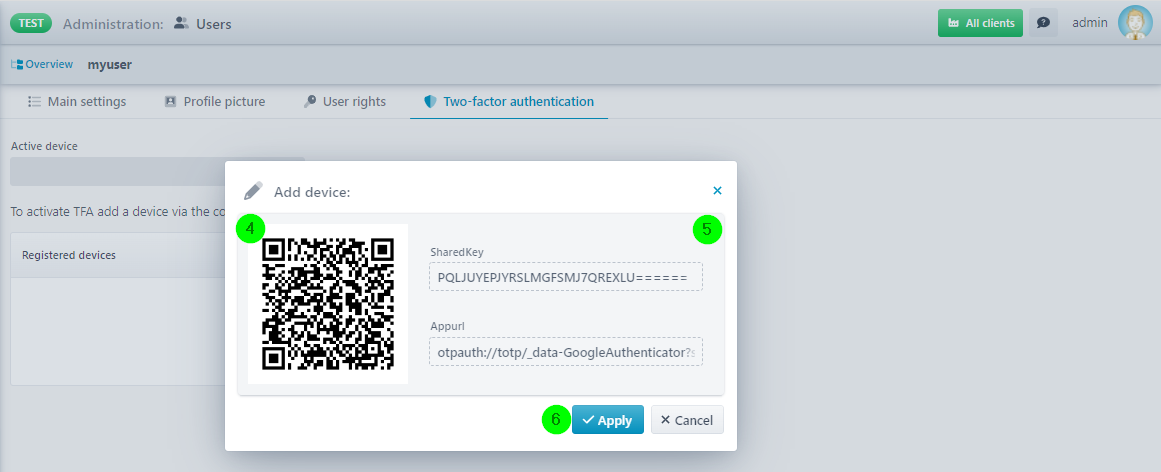
Task: Click the Registered devices header
Action: tap(69, 255)
